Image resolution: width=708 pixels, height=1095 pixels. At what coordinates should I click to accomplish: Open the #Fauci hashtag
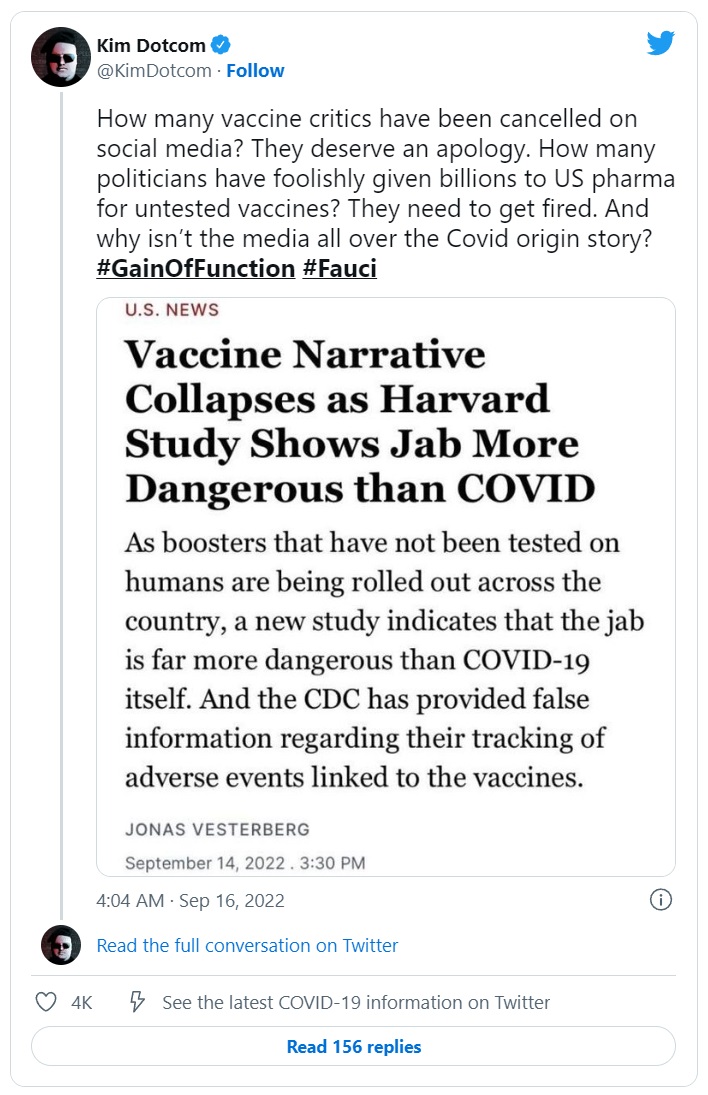pyautogui.click(x=339, y=269)
